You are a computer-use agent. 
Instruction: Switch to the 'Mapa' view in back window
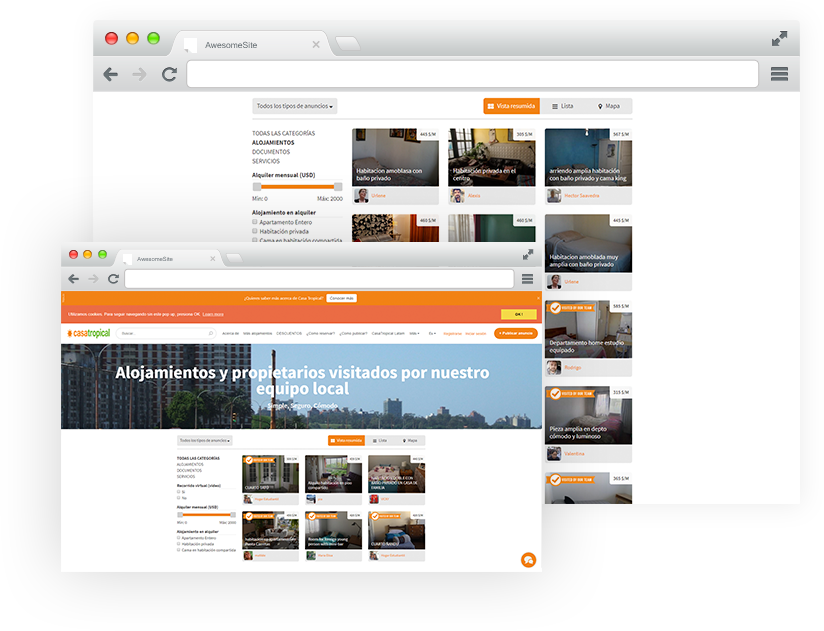609,106
